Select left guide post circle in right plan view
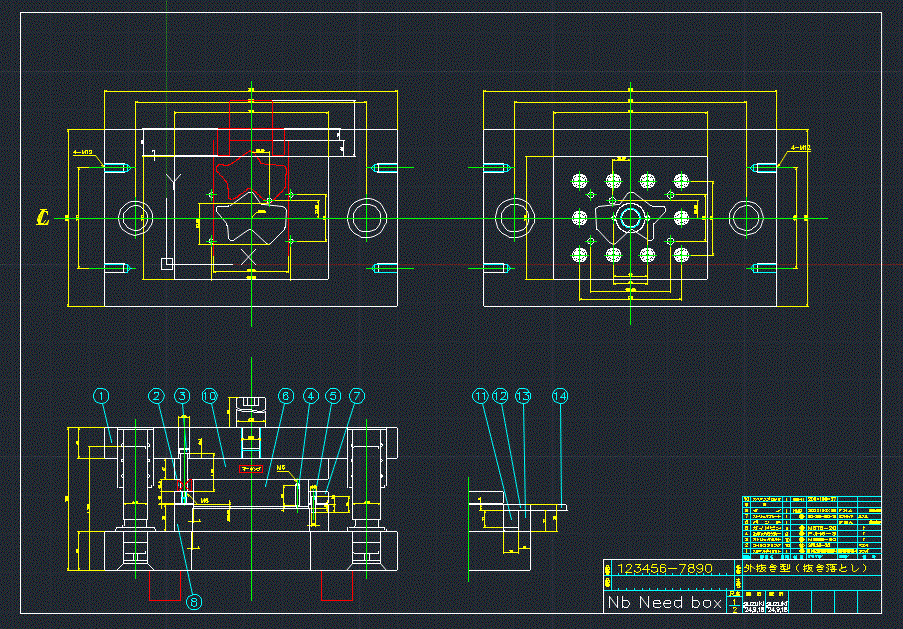This screenshot has height=629, width=903. point(515,218)
